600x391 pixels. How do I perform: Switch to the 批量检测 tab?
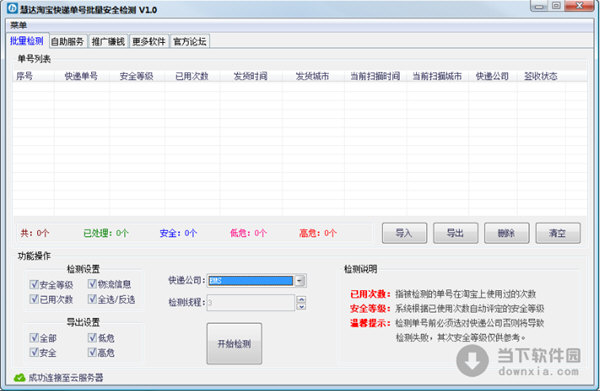[x=27, y=41]
